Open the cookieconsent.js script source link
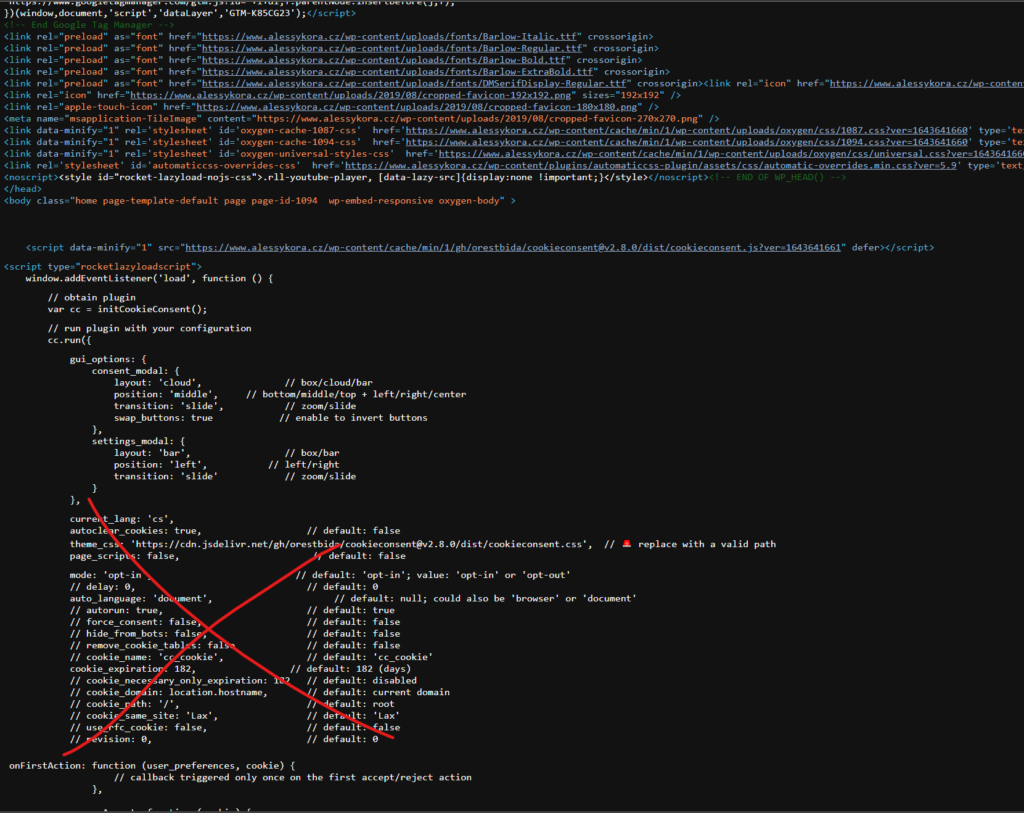This screenshot has height=813, width=1024. 513,247
